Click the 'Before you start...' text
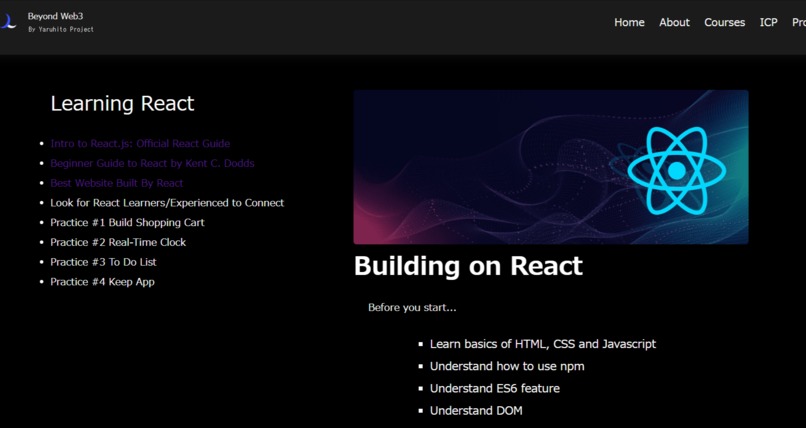The width and height of the screenshot is (806, 428). point(412,308)
